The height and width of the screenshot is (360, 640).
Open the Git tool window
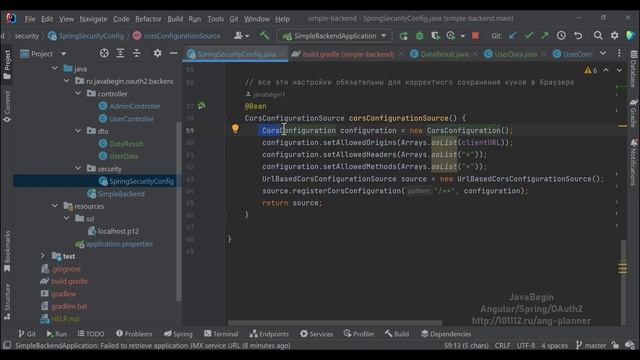pos(27,334)
